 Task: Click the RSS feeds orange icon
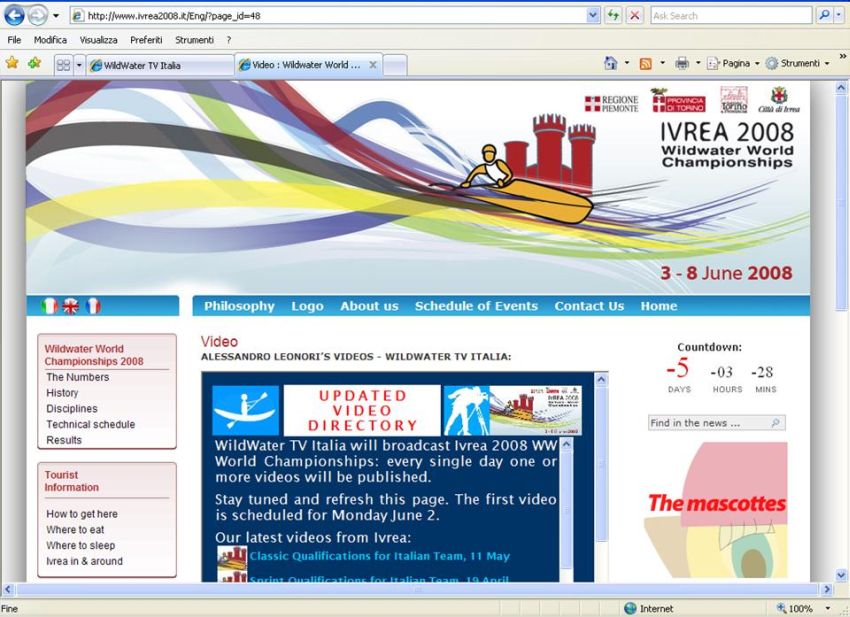(646, 64)
